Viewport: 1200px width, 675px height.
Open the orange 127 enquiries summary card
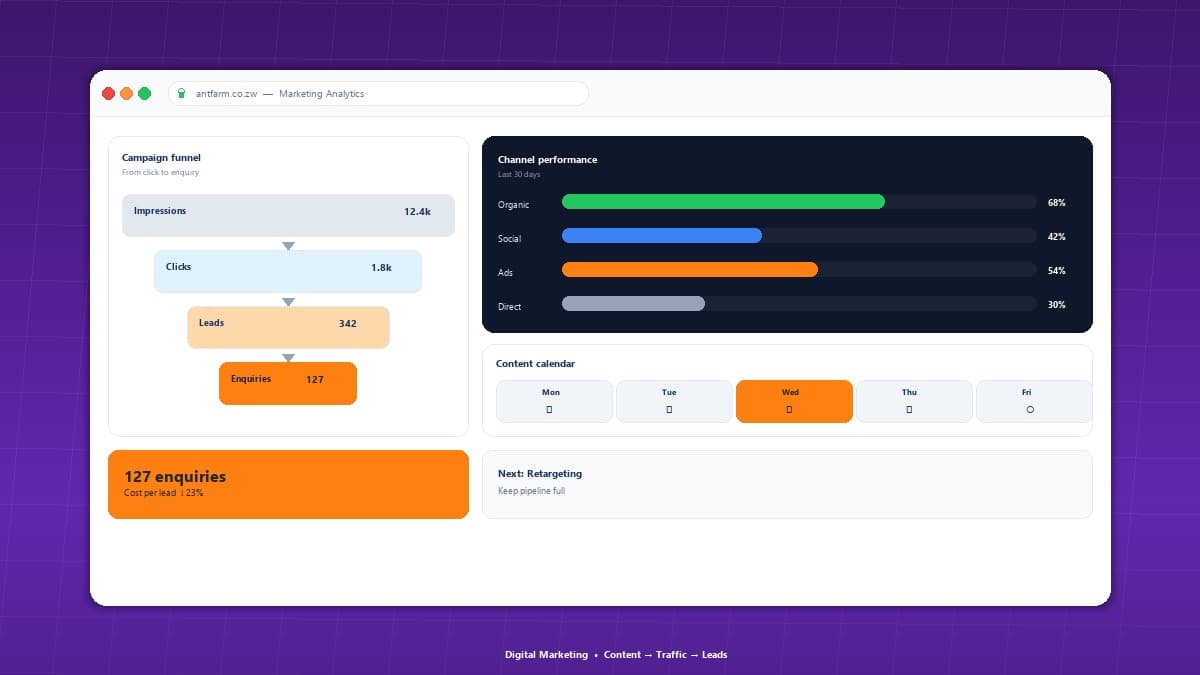[288, 484]
